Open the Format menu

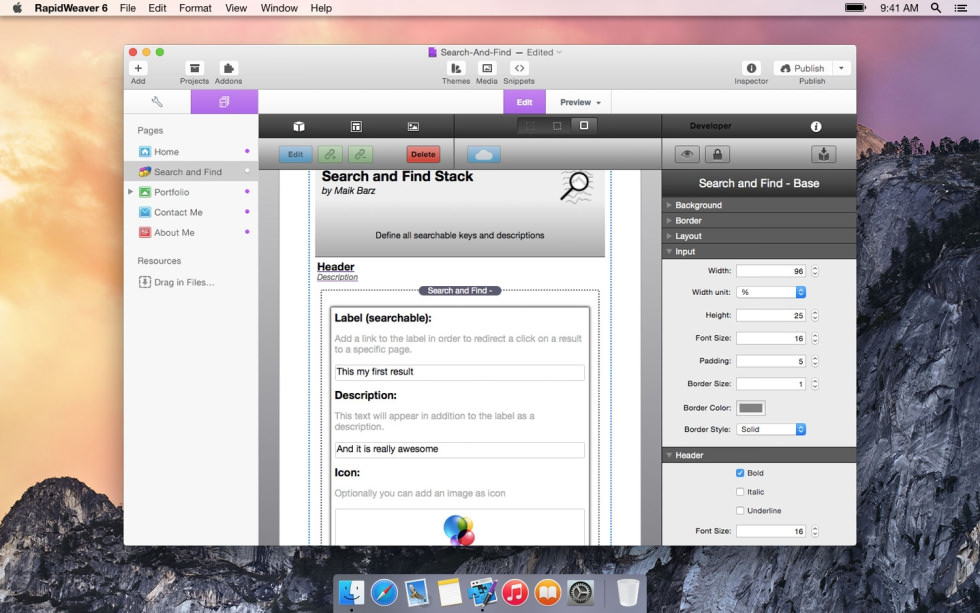pyautogui.click(x=195, y=7)
